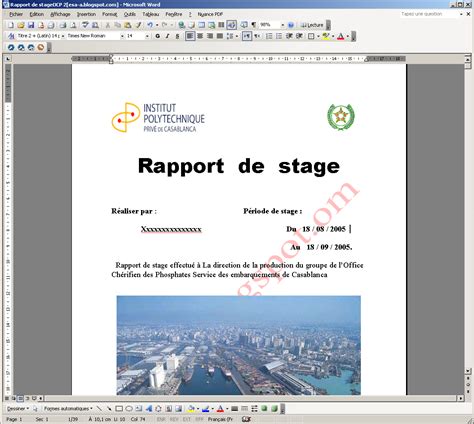Open the Tableau menu

[x=151, y=14]
